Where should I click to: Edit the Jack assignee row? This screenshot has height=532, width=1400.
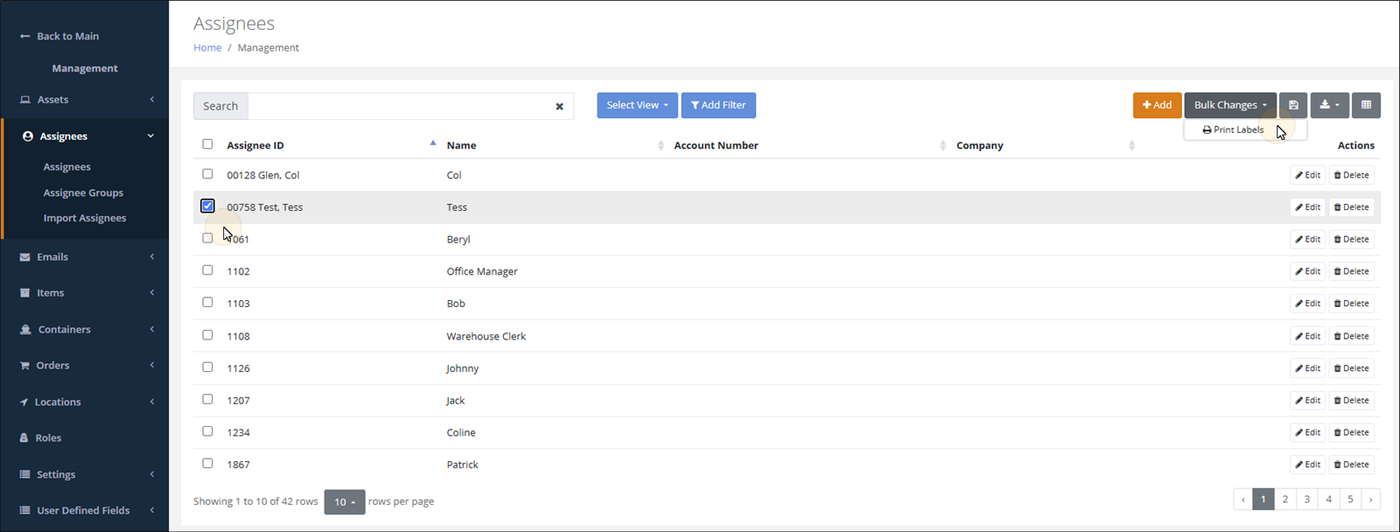(1307, 400)
